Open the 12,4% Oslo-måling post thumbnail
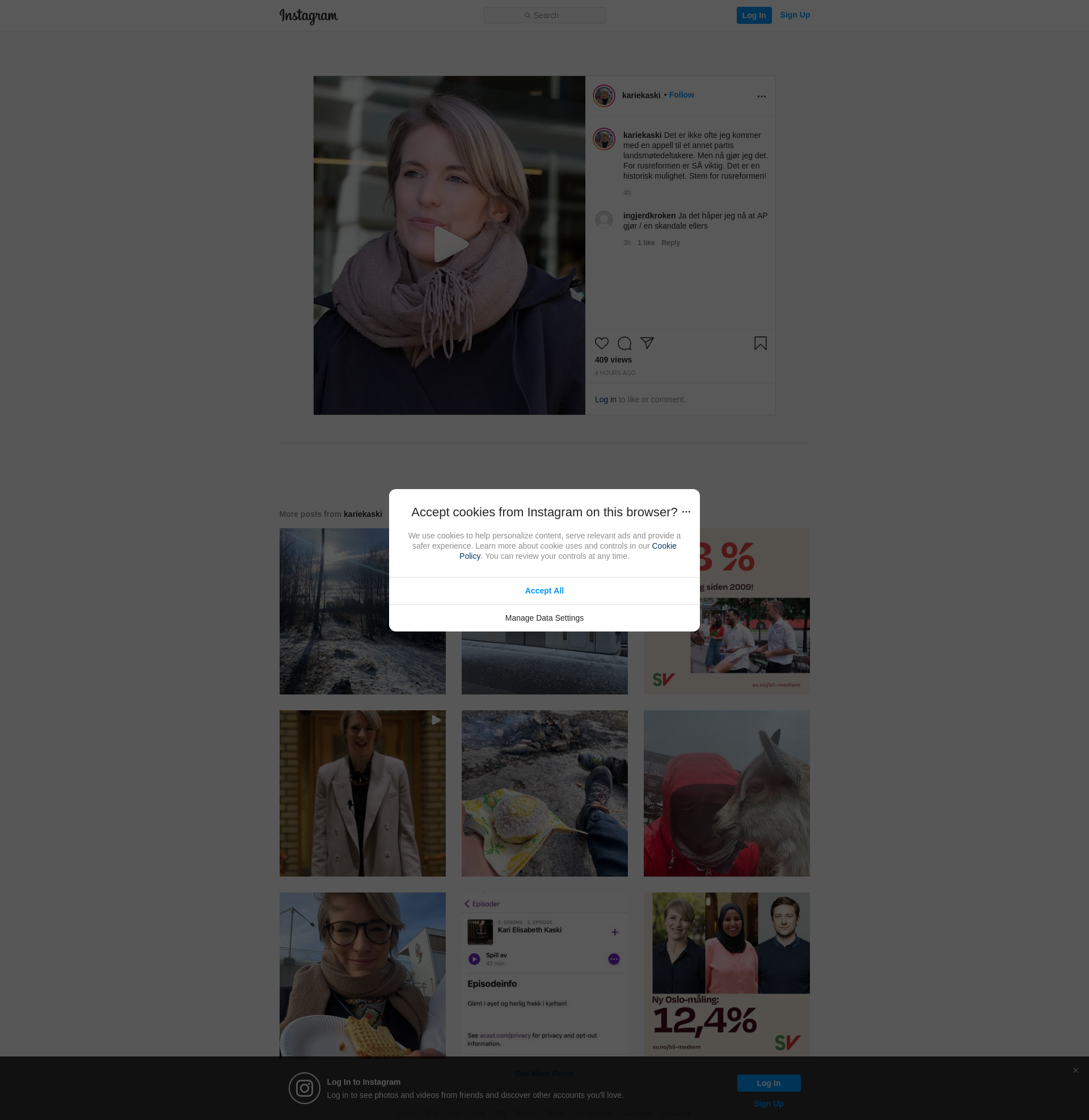1089x1120 pixels. [727, 975]
